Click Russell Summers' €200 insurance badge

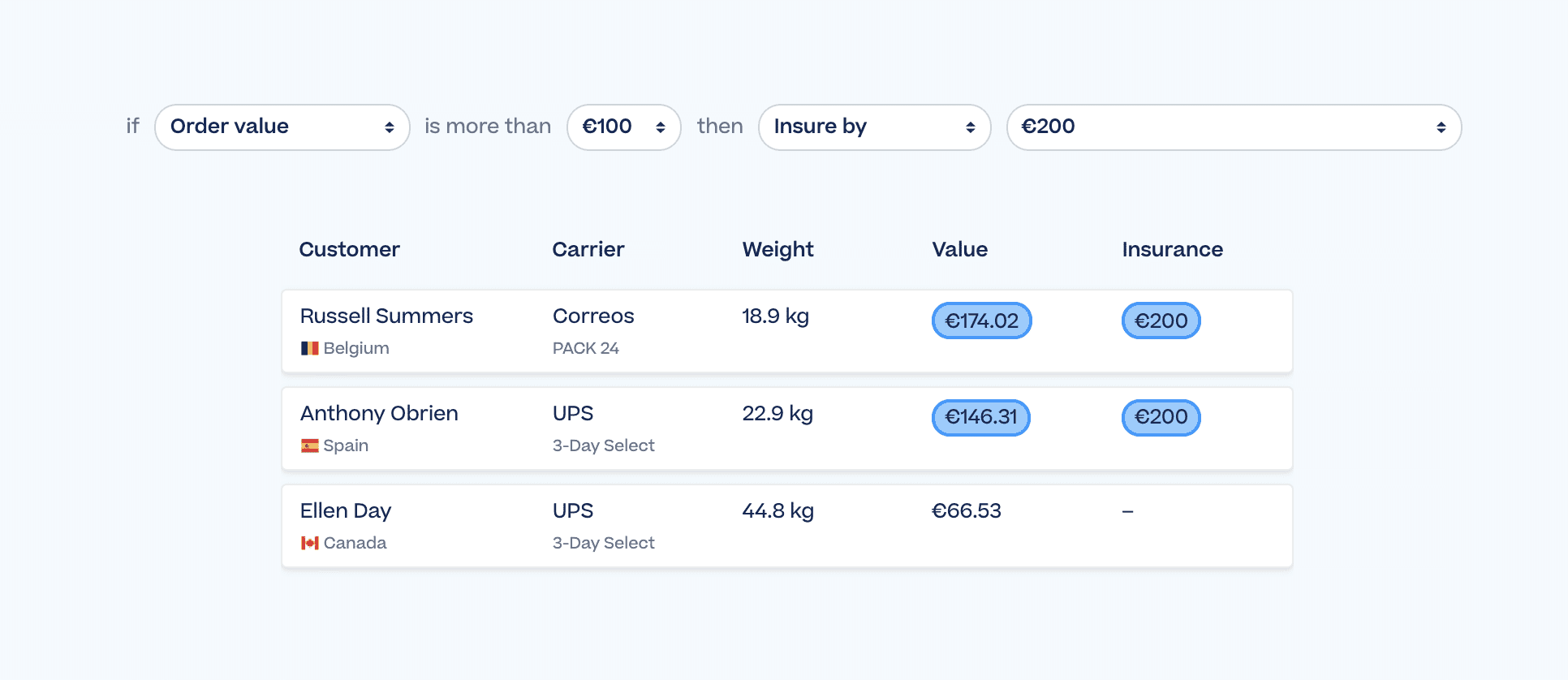(1161, 321)
